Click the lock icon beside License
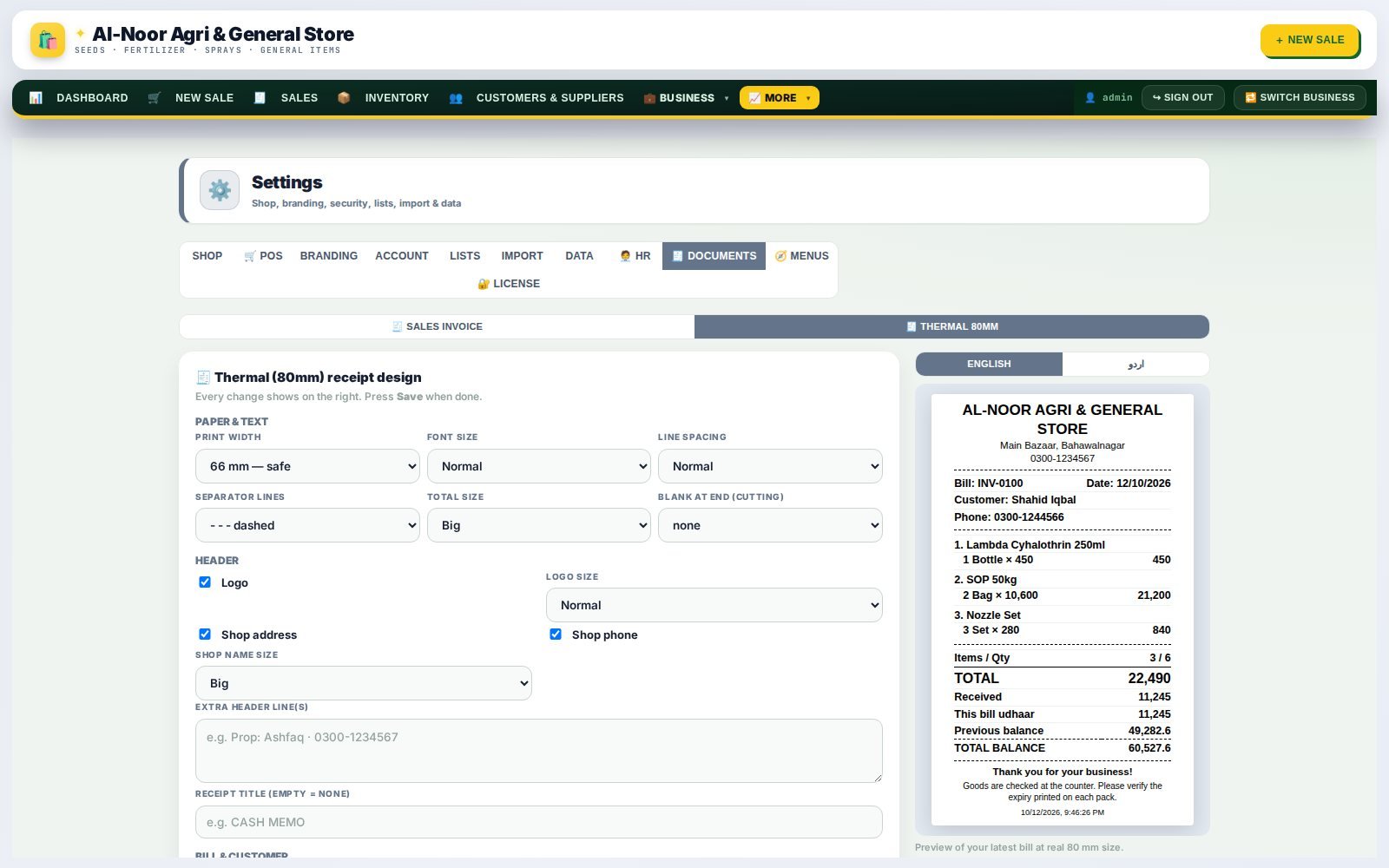Image resolution: width=1389 pixels, height=868 pixels. click(484, 284)
